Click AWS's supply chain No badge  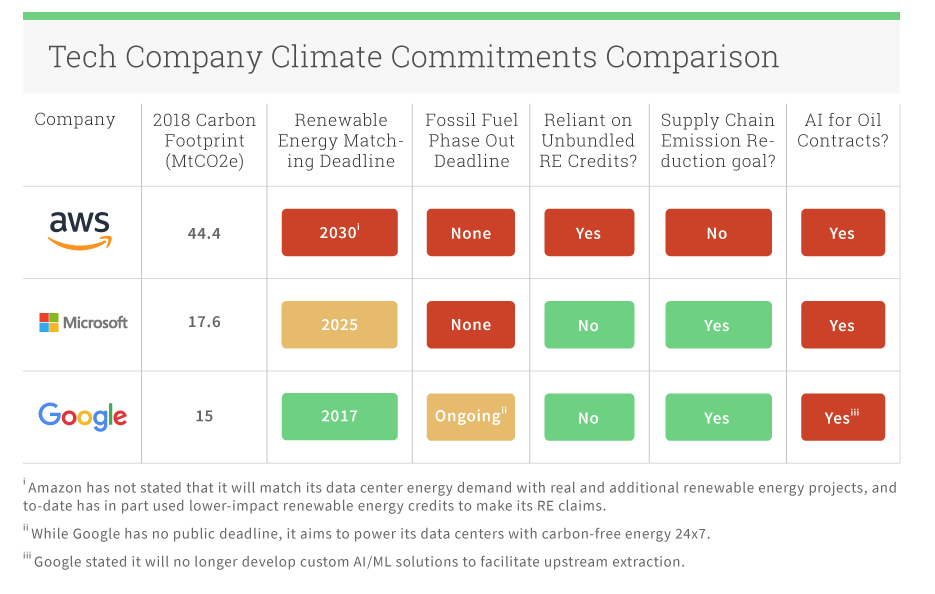point(717,233)
